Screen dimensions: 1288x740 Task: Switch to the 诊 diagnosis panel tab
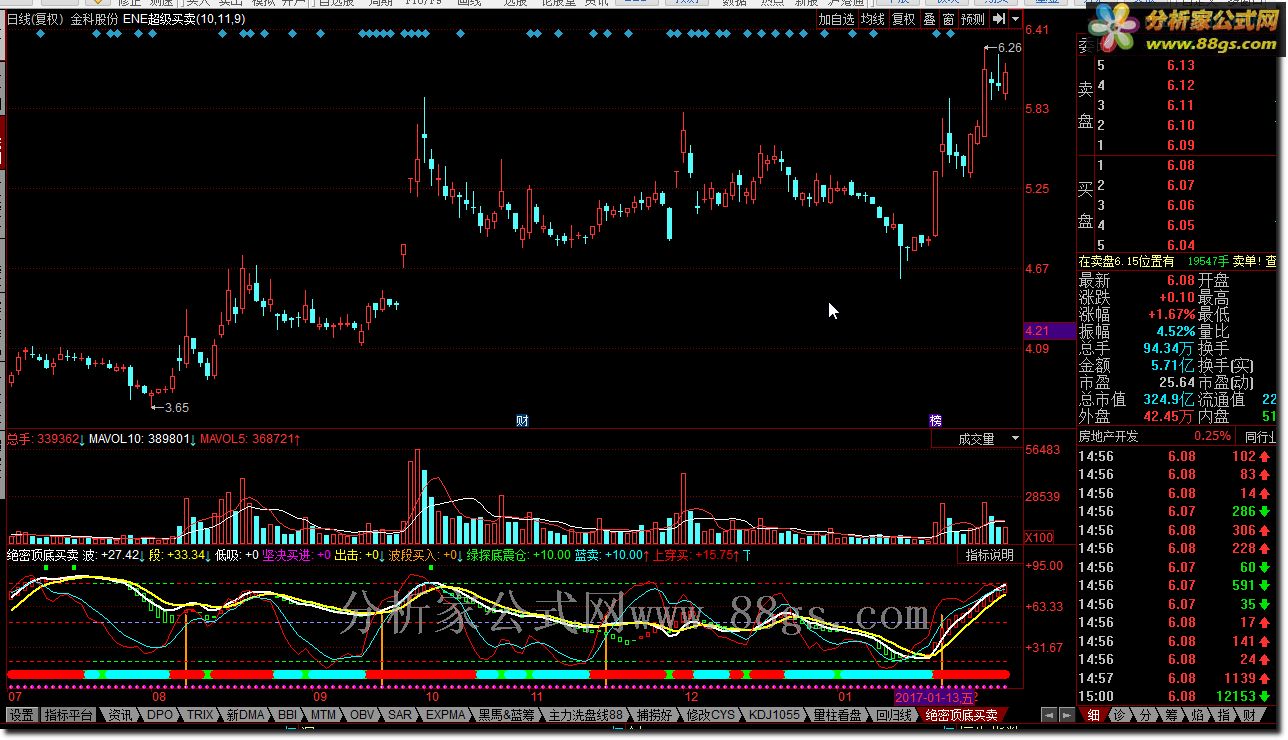click(x=1120, y=715)
